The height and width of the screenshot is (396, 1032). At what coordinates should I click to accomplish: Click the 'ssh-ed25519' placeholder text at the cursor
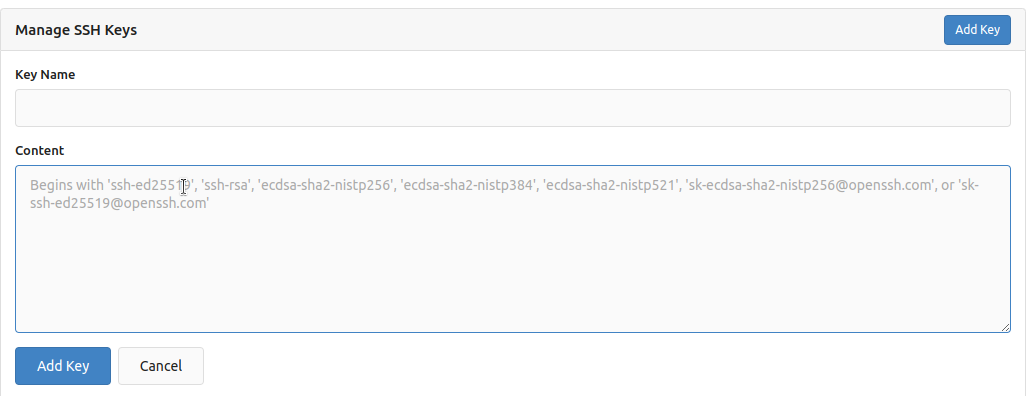[x=151, y=186]
